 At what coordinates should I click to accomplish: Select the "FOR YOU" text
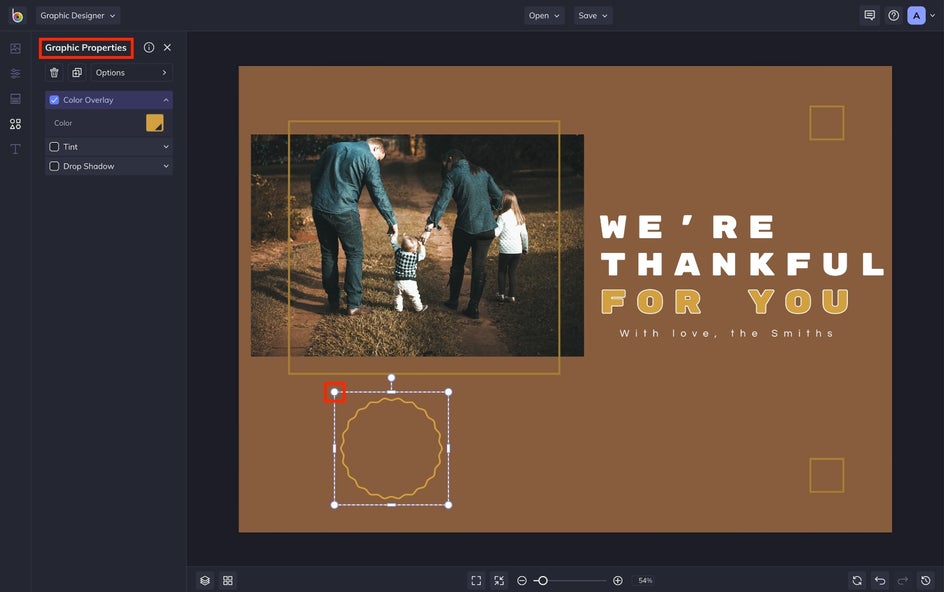(725, 302)
